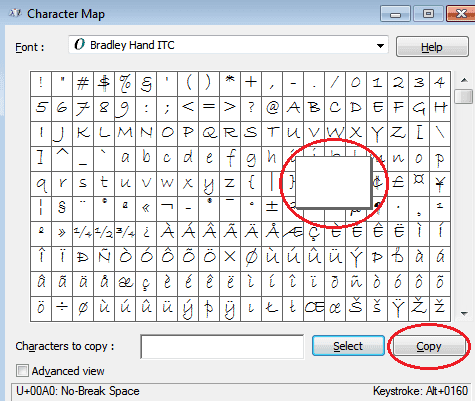Select the capital Q character

tap(209, 133)
